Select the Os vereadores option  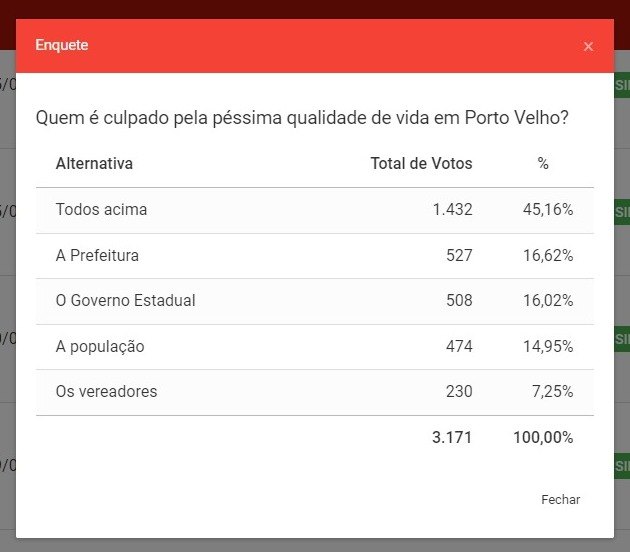click(x=106, y=391)
